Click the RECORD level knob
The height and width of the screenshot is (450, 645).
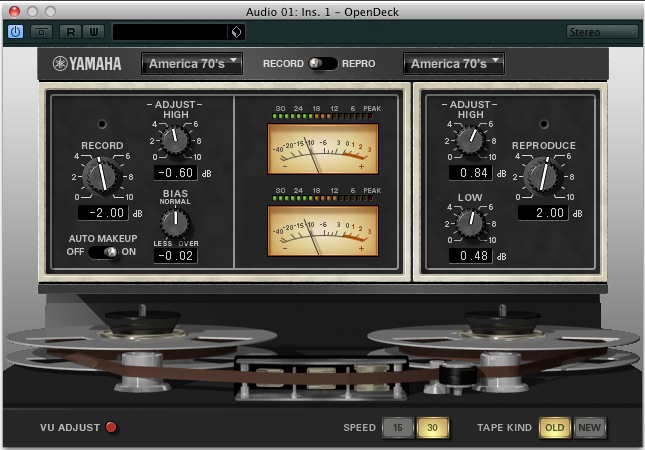pyautogui.click(x=102, y=176)
